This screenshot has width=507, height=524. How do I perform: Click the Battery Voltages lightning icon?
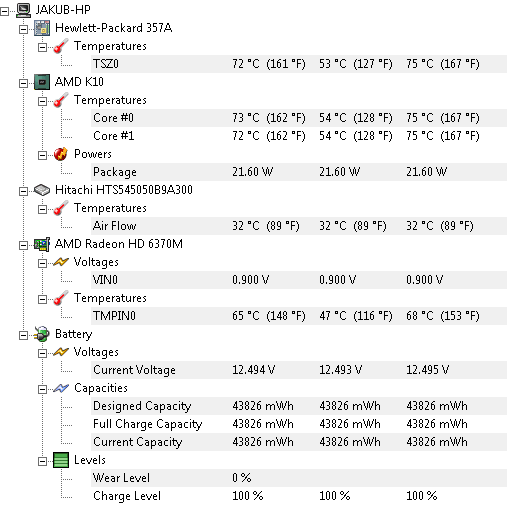click(61, 352)
